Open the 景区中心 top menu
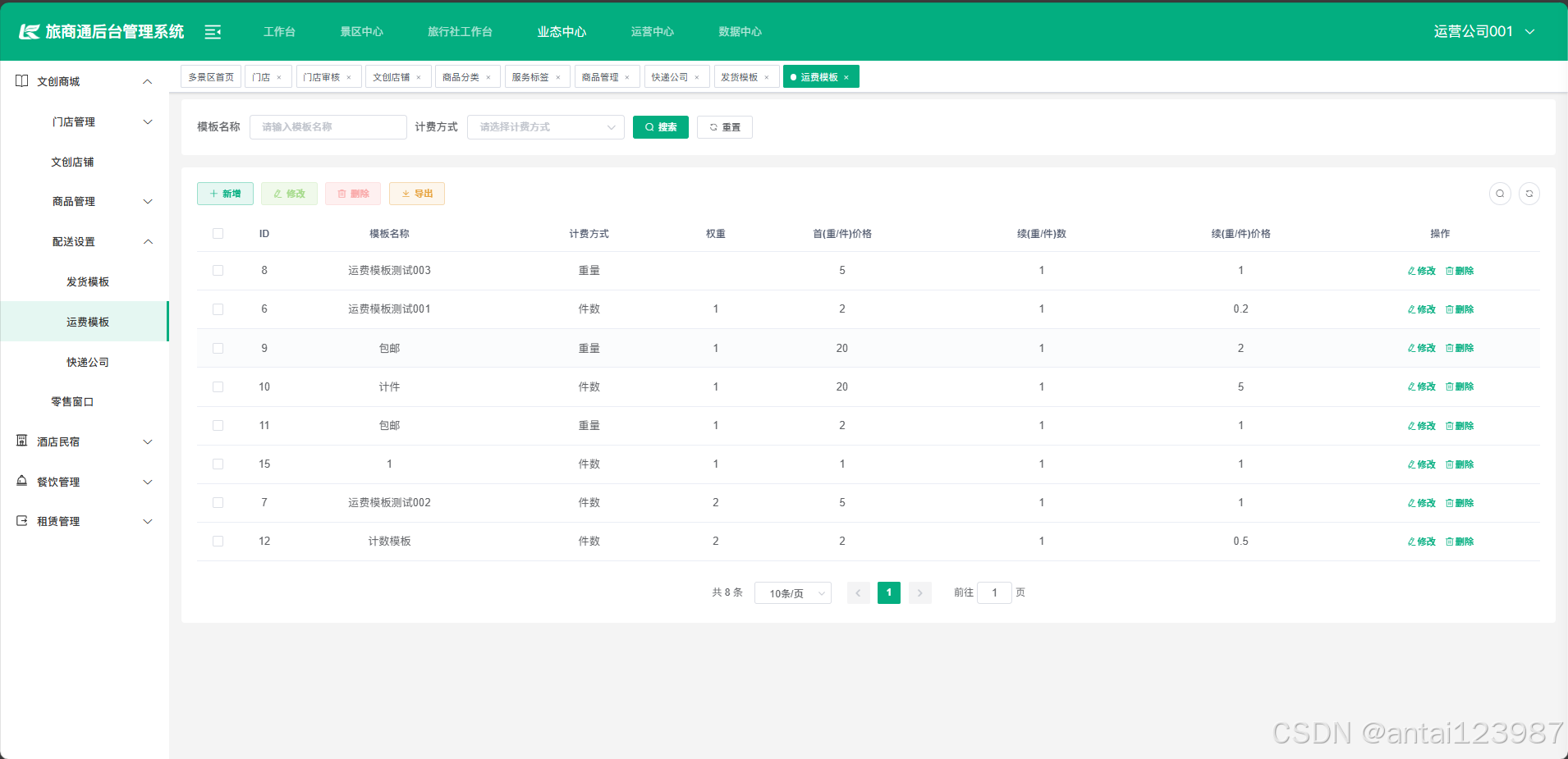 [x=362, y=32]
